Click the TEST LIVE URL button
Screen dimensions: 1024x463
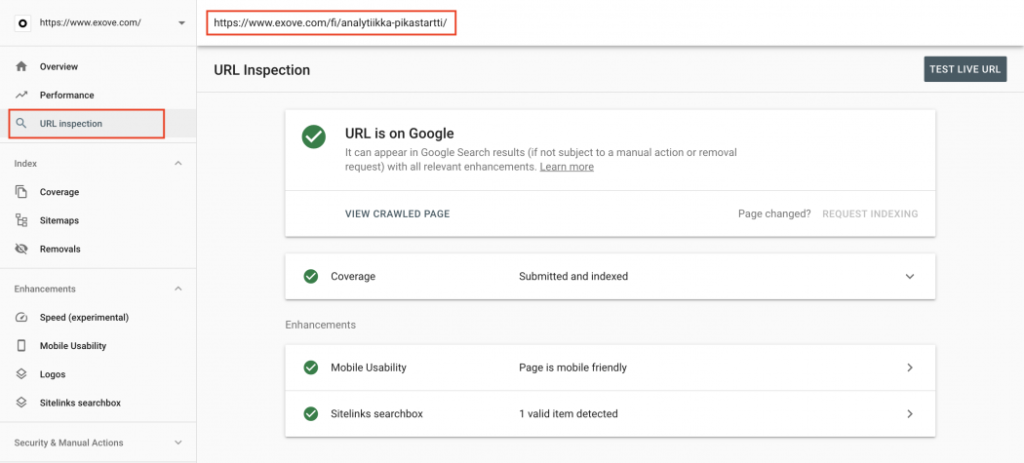(x=965, y=69)
